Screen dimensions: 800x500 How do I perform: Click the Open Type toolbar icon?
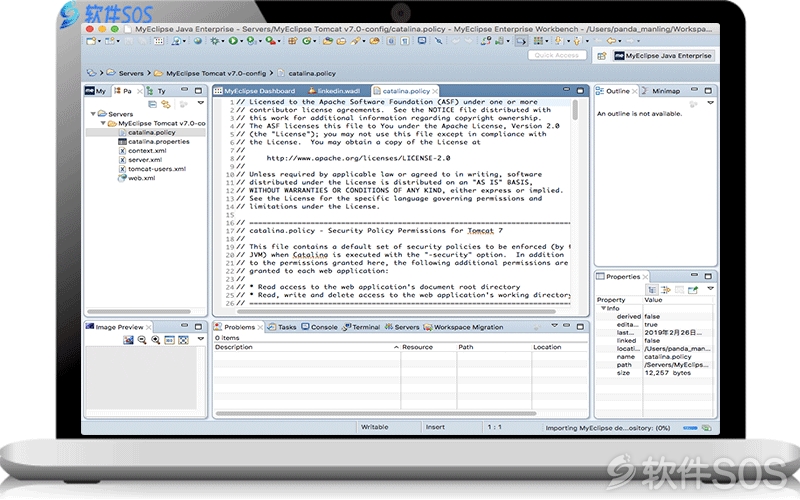(x=327, y=41)
